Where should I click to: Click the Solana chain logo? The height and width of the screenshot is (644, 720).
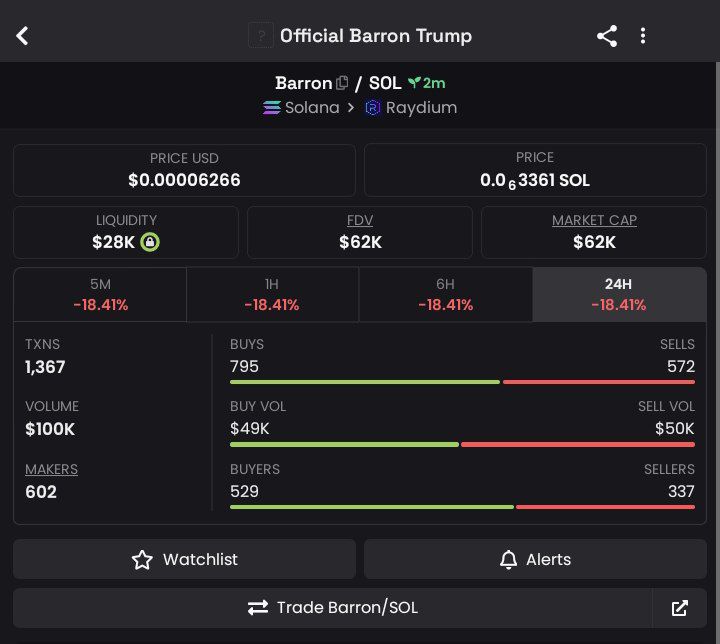point(271,108)
